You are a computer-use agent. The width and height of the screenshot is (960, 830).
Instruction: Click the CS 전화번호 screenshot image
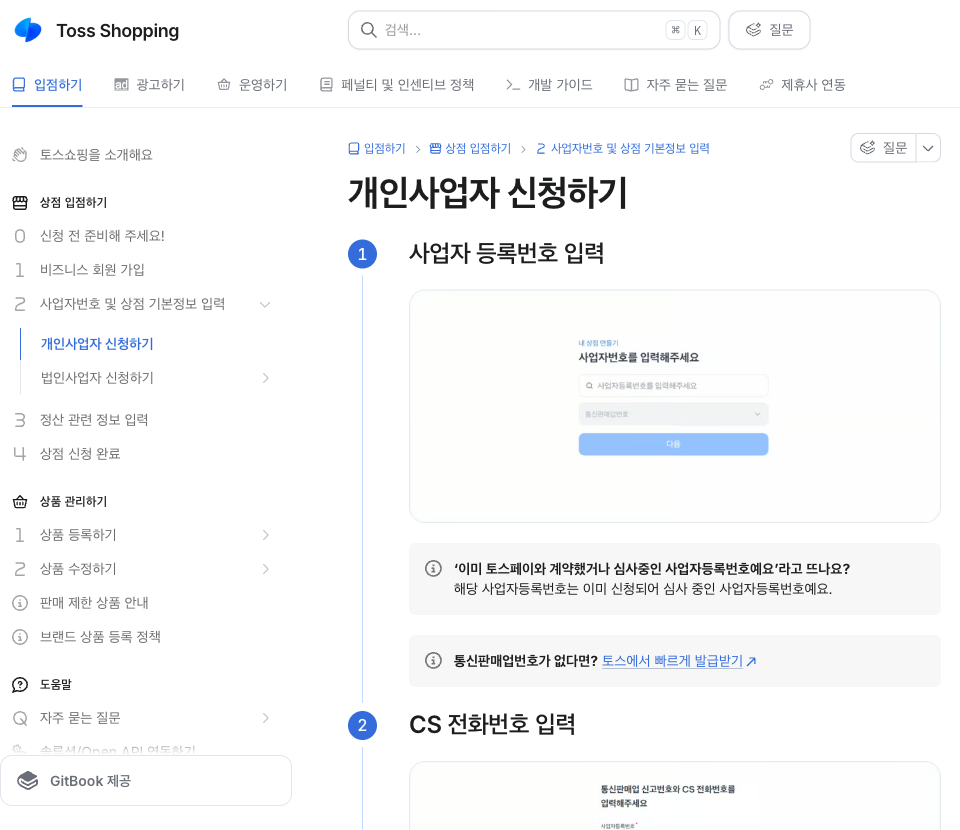(x=675, y=796)
